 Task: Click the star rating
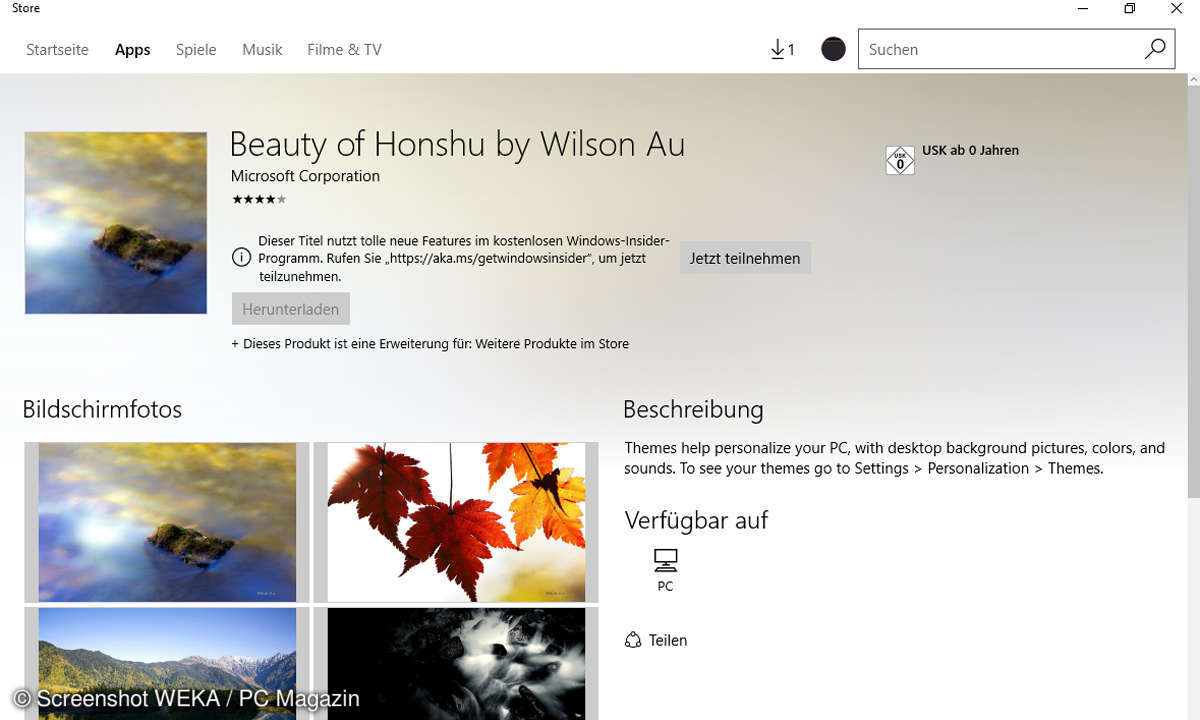click(x=259, y=199)
